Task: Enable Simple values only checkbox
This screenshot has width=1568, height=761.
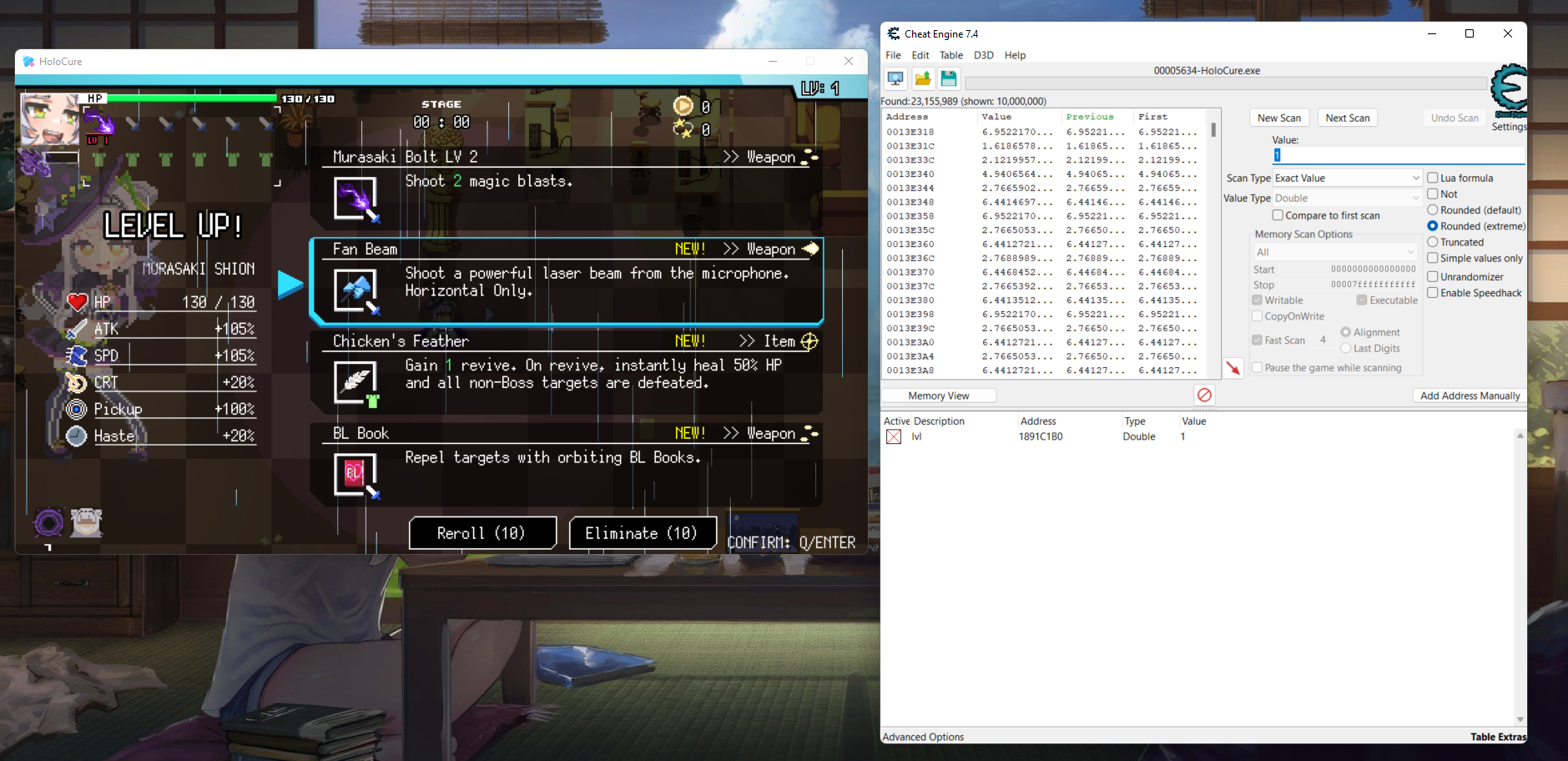Action: click(x=1433, y=258)
